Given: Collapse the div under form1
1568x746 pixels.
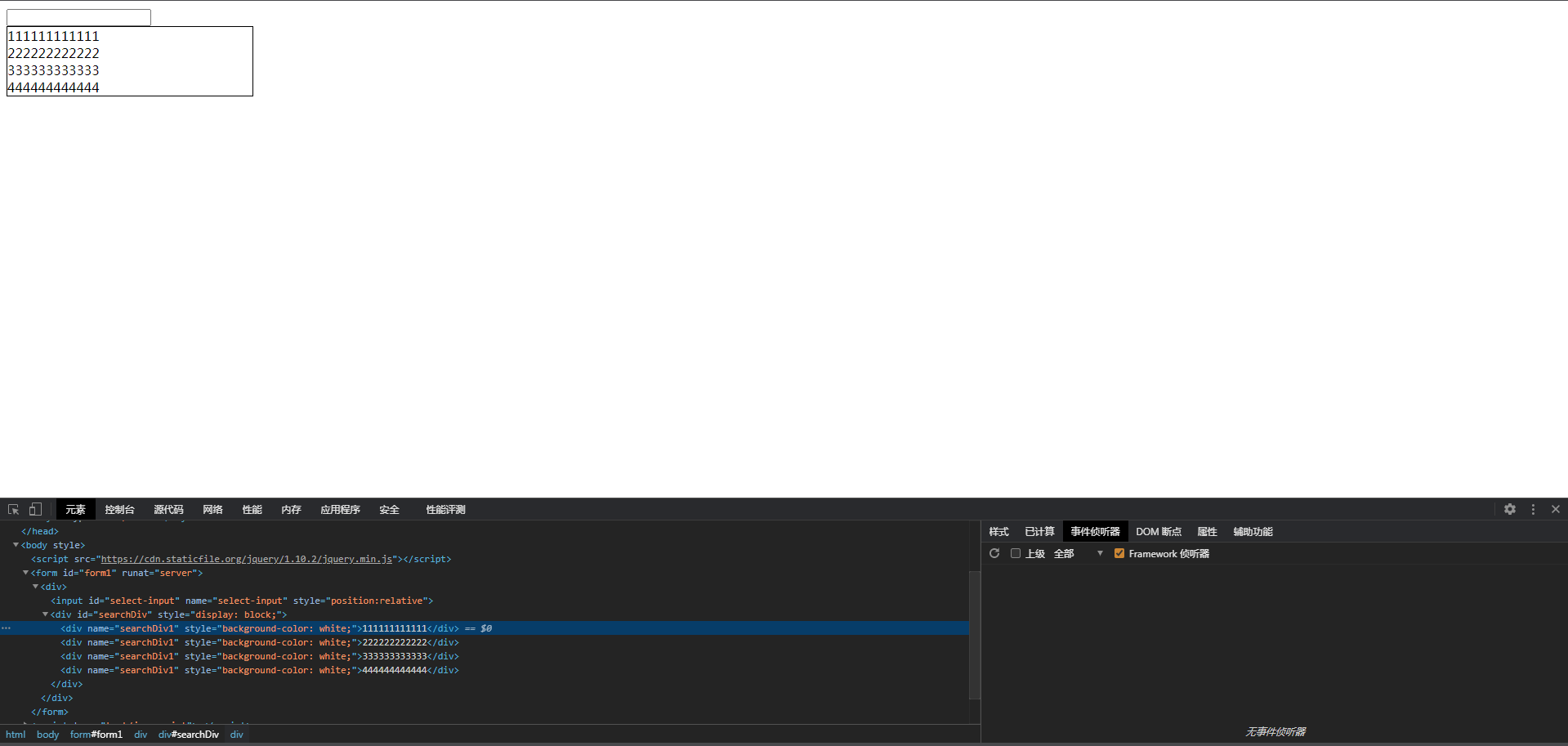Looking at the screenshot, I should click(x=35, y=587).
